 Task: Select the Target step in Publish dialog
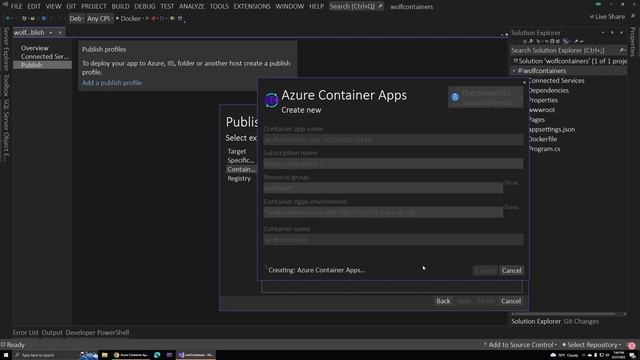237,151
